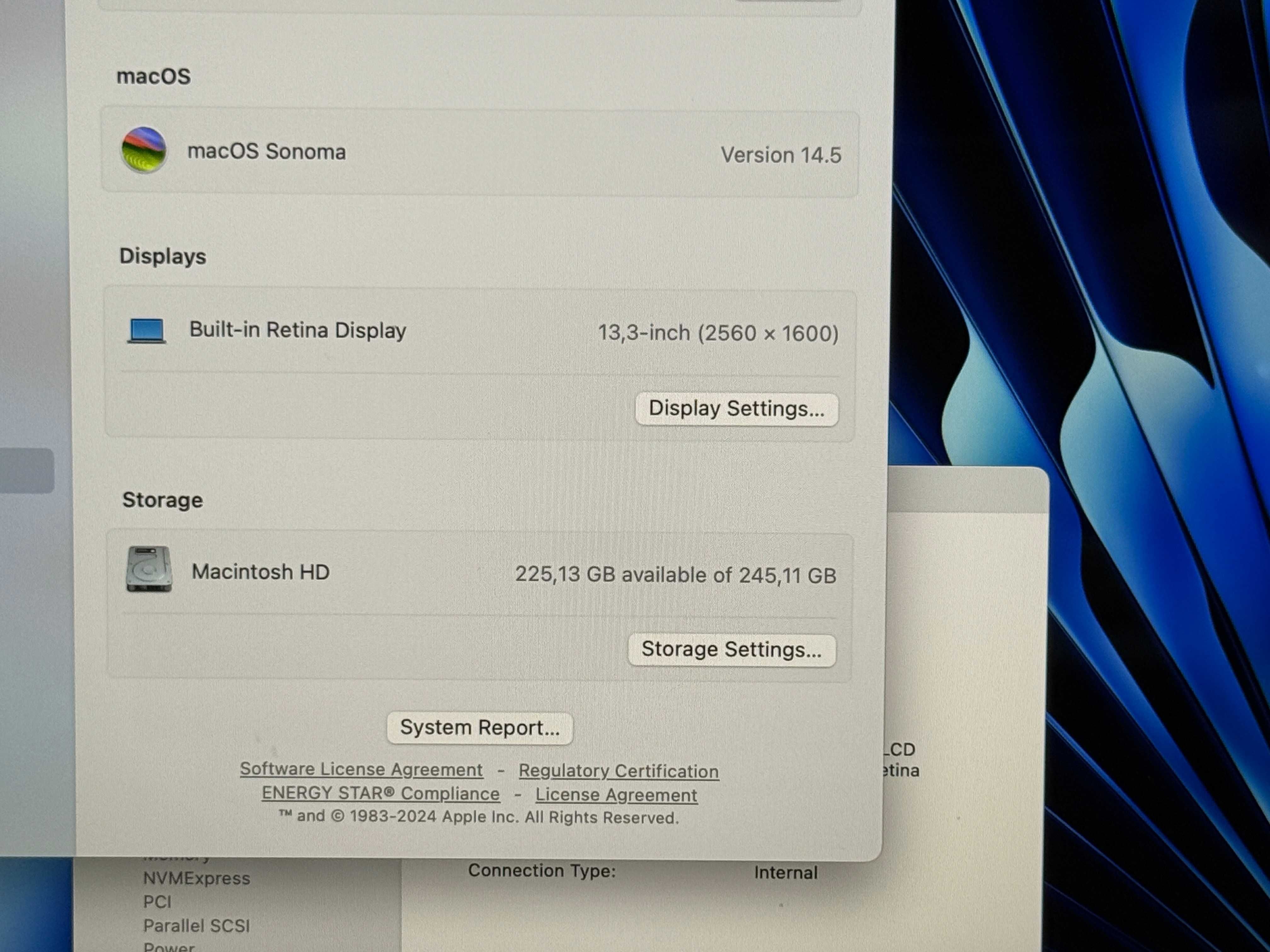This screenshot has height=952, width=1270.
Task: Open the ENERGY STAR Compliance link
Action: point(381,794)
